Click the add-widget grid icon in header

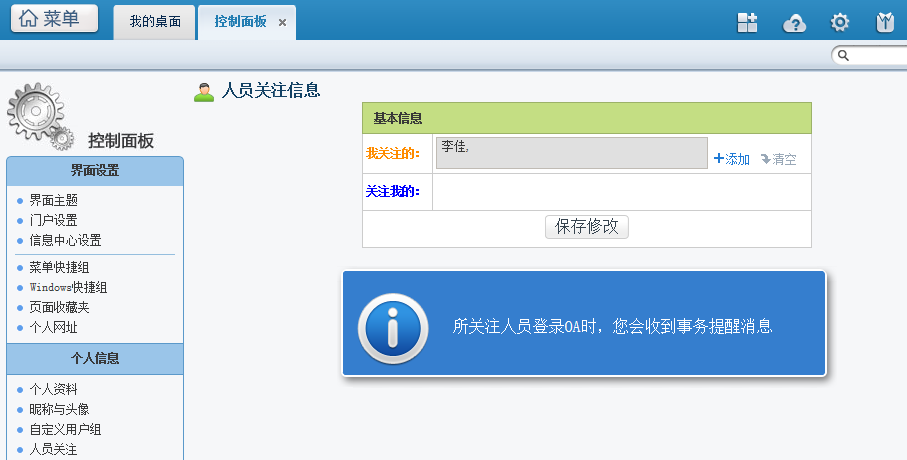[747, 23]
